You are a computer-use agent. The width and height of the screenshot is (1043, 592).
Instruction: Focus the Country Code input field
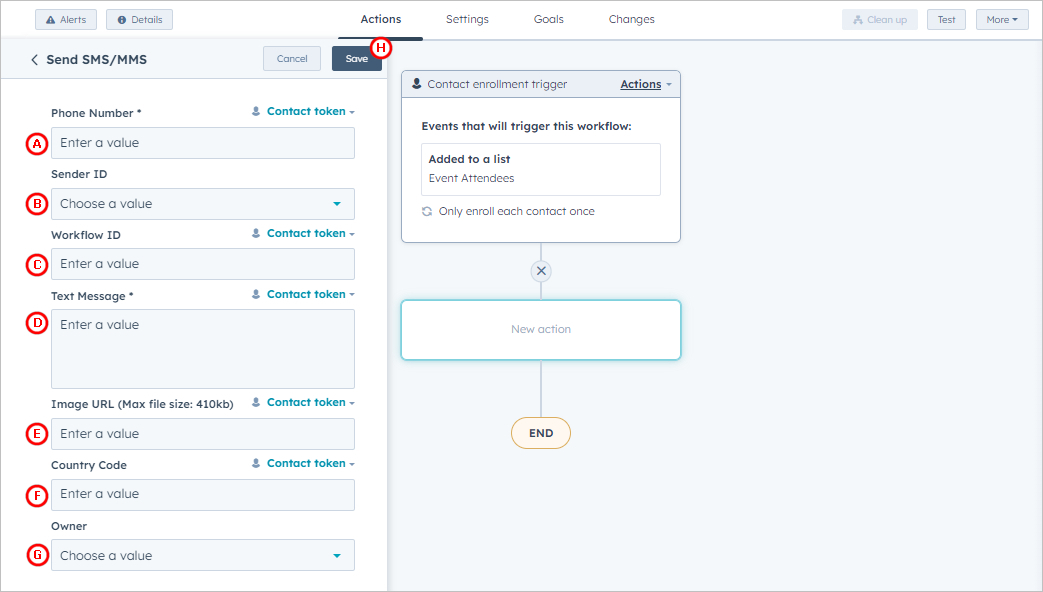[x=203, y=495]
